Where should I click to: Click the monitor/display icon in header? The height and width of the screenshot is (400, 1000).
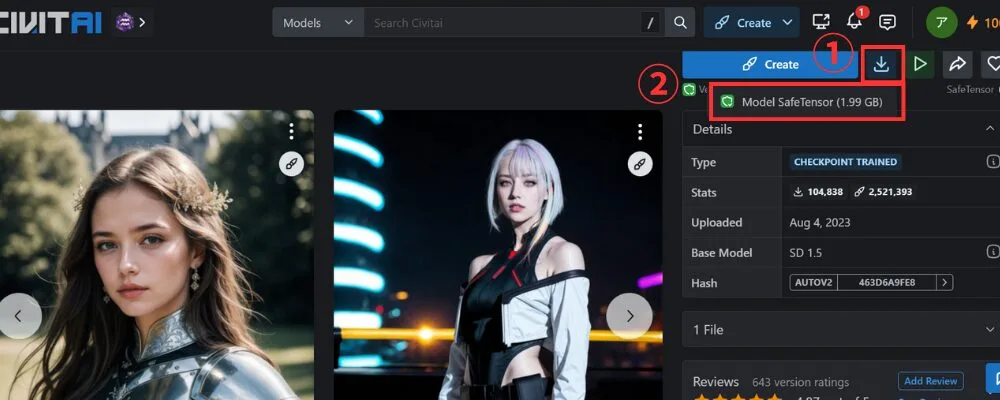[821, 22]
